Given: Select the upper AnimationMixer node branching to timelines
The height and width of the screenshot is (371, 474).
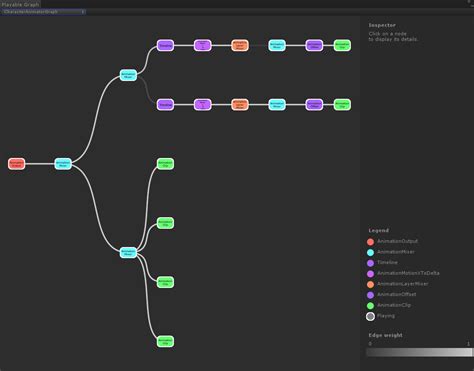Looking at the screenshot, I should point(128,75).
